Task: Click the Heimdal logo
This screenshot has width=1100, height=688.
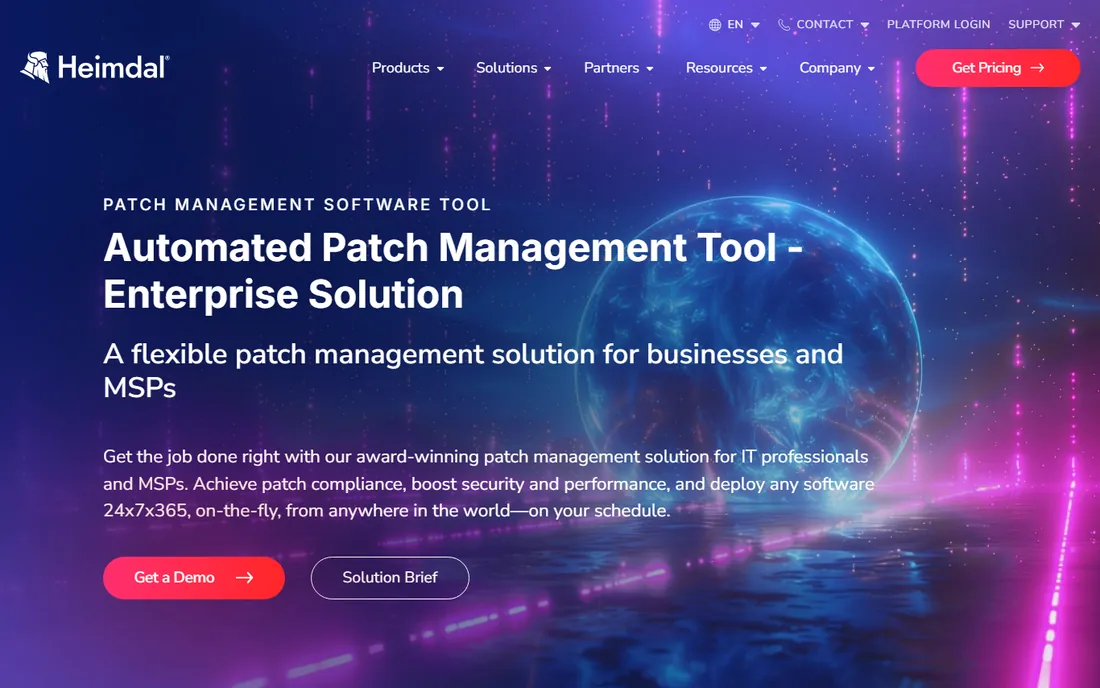Action: coord(95,67)
